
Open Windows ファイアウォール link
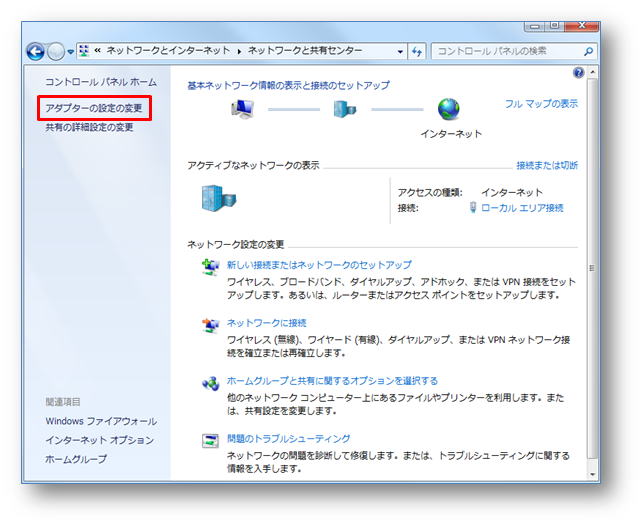pyautogui.click(x=101, y=421)
